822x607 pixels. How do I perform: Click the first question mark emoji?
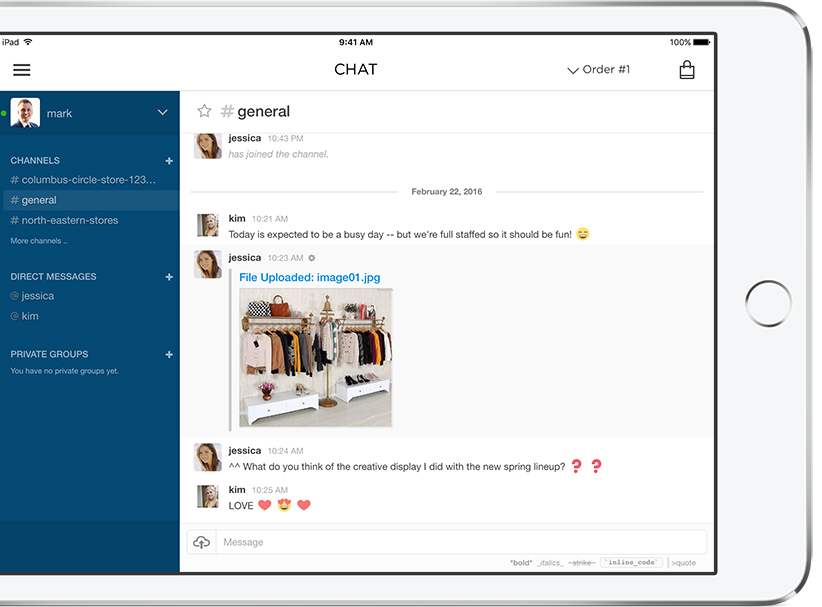pyautogui.click(x=577, y=466)
